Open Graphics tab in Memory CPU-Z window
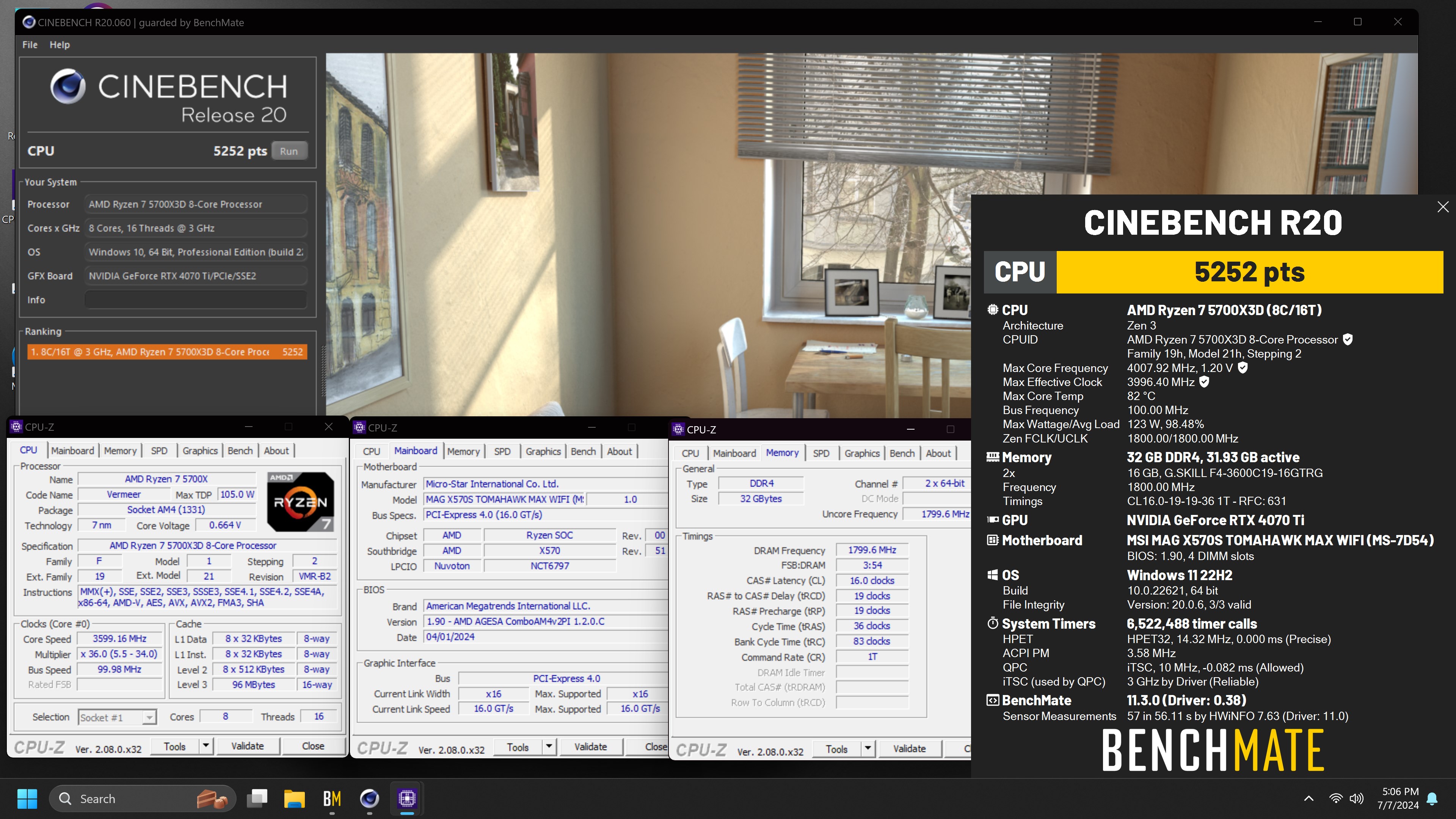The width and height of the screenshot is (1456, 819). point(862,453)
